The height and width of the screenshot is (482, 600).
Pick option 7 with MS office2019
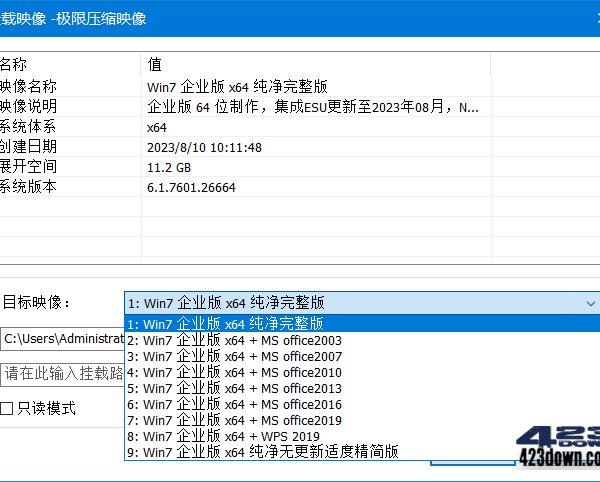click(234, 420)
